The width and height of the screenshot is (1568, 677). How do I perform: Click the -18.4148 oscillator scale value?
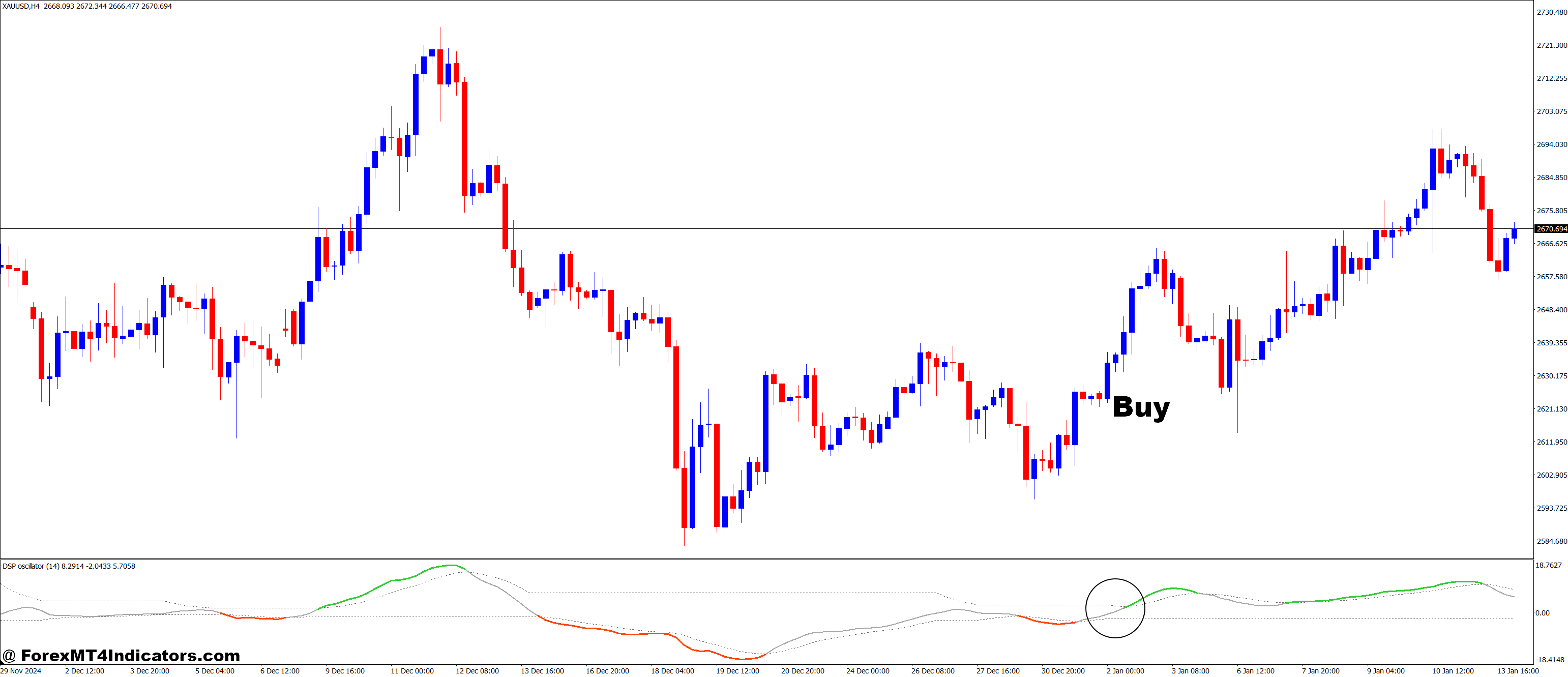[x=1549, y=659]
